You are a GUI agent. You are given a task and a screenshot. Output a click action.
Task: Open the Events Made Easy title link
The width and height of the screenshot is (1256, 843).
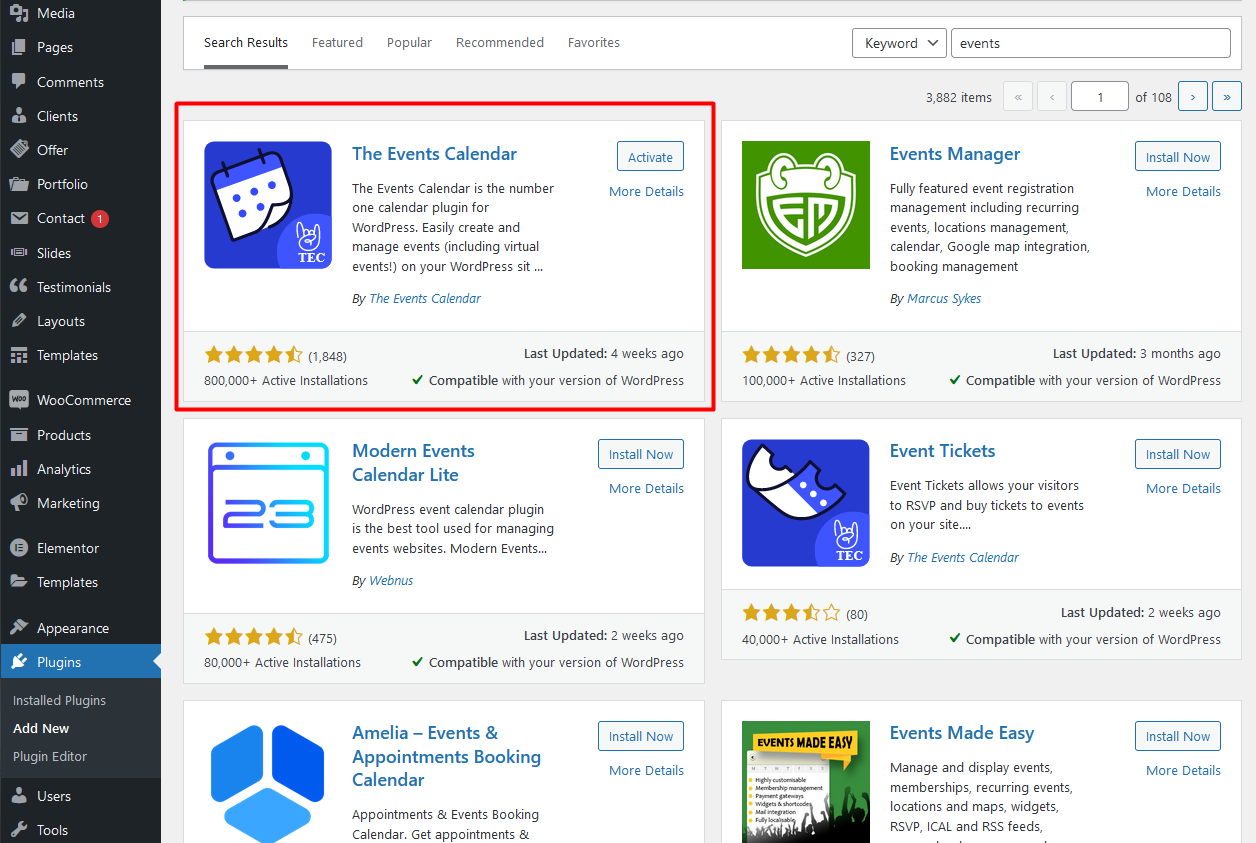pyautogui.click(x=962, y=733)
